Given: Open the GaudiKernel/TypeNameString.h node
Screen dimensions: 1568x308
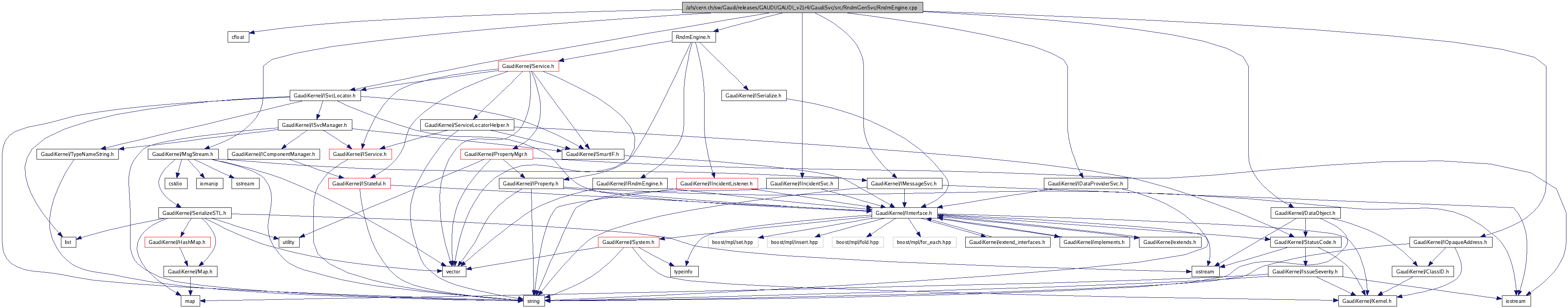Looking at the screenshot, I should click(77, 155).
